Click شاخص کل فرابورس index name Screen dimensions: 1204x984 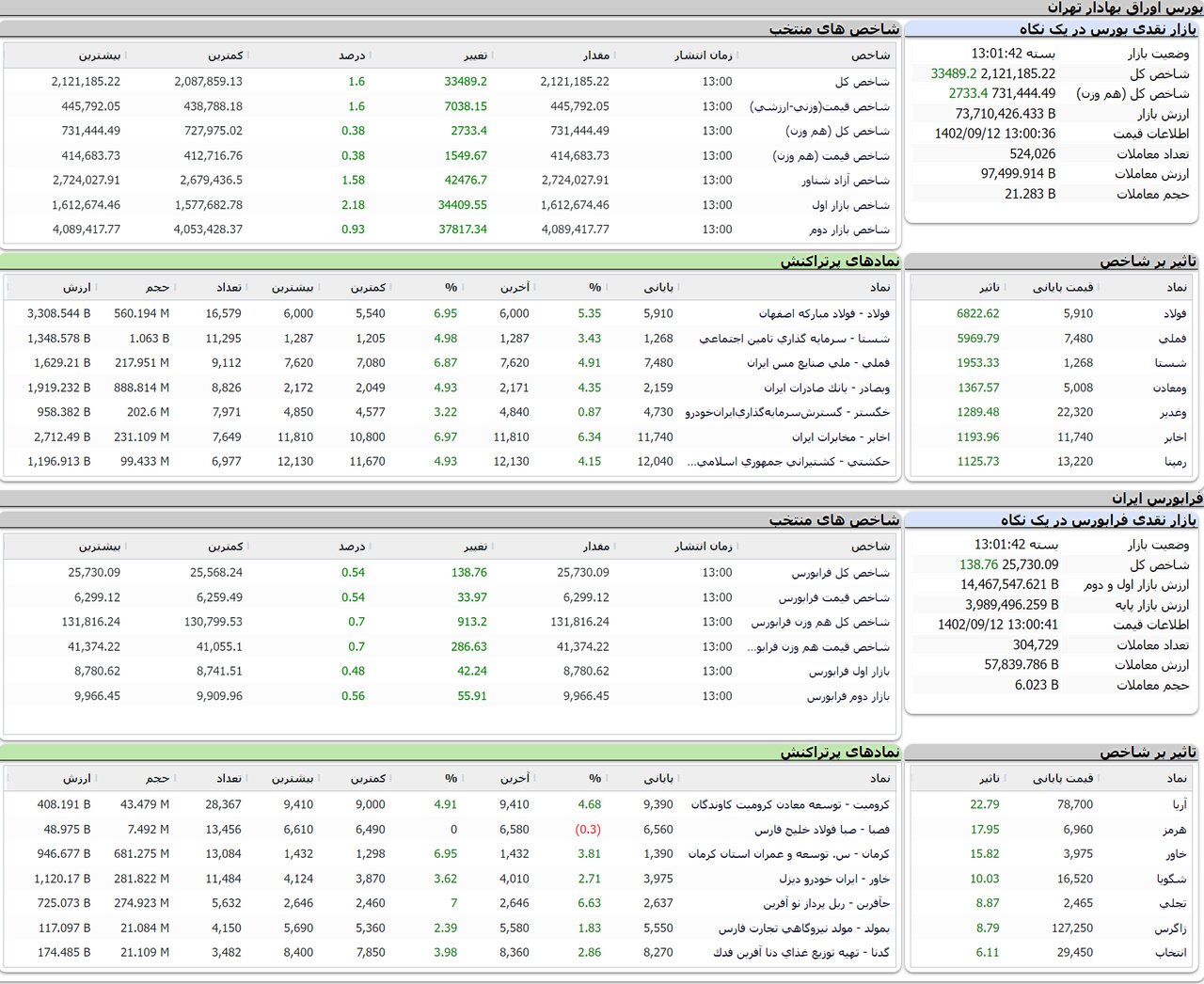click(840, 573)
